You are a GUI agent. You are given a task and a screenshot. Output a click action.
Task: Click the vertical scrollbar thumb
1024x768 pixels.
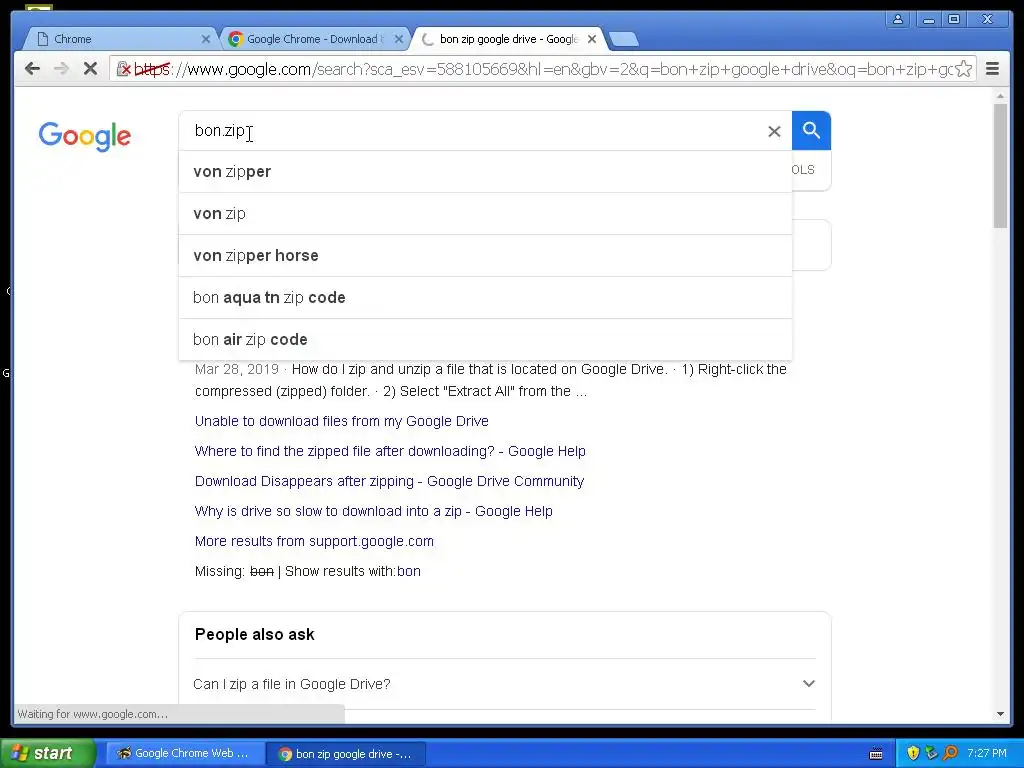[x=1000, y=166]
